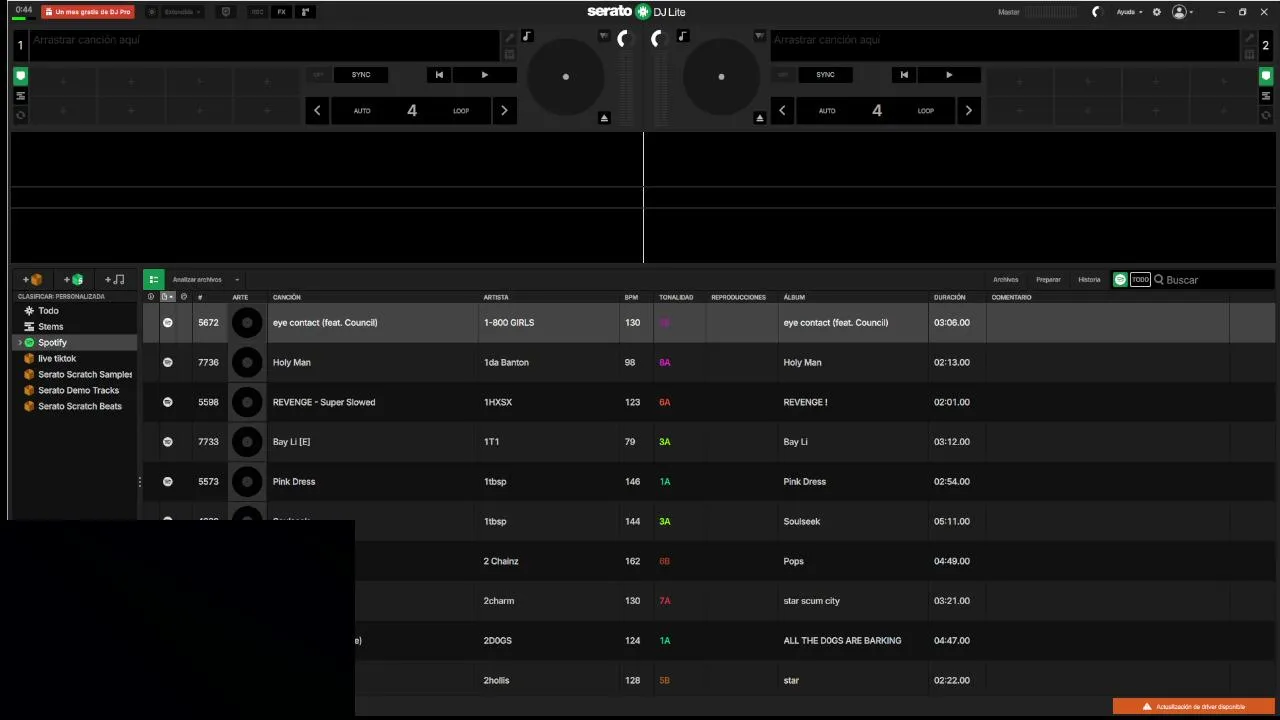Double the loop size on deck 1
Viewport: 1280px width, 720px height.
[504, 110]
